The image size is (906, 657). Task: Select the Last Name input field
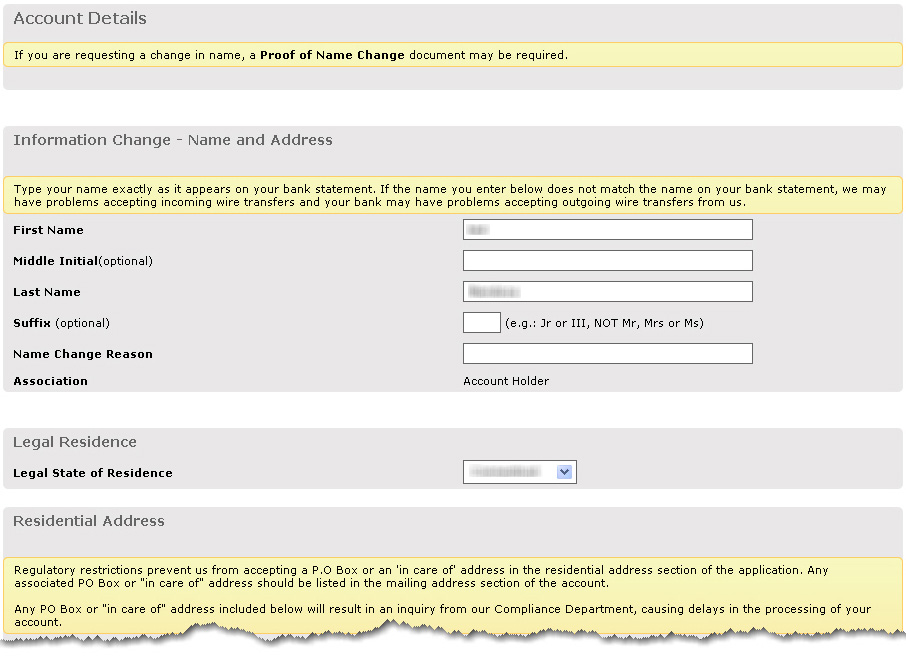pyautogui.click(x=607, y=292)
